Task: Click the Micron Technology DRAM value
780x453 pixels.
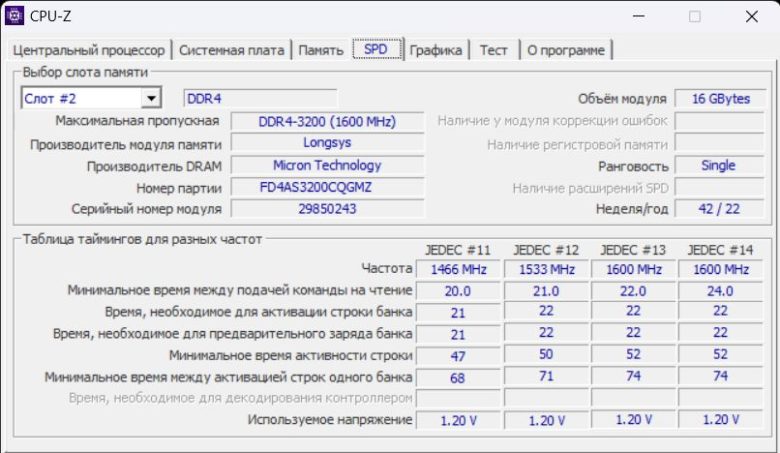Action: (327, 165)
